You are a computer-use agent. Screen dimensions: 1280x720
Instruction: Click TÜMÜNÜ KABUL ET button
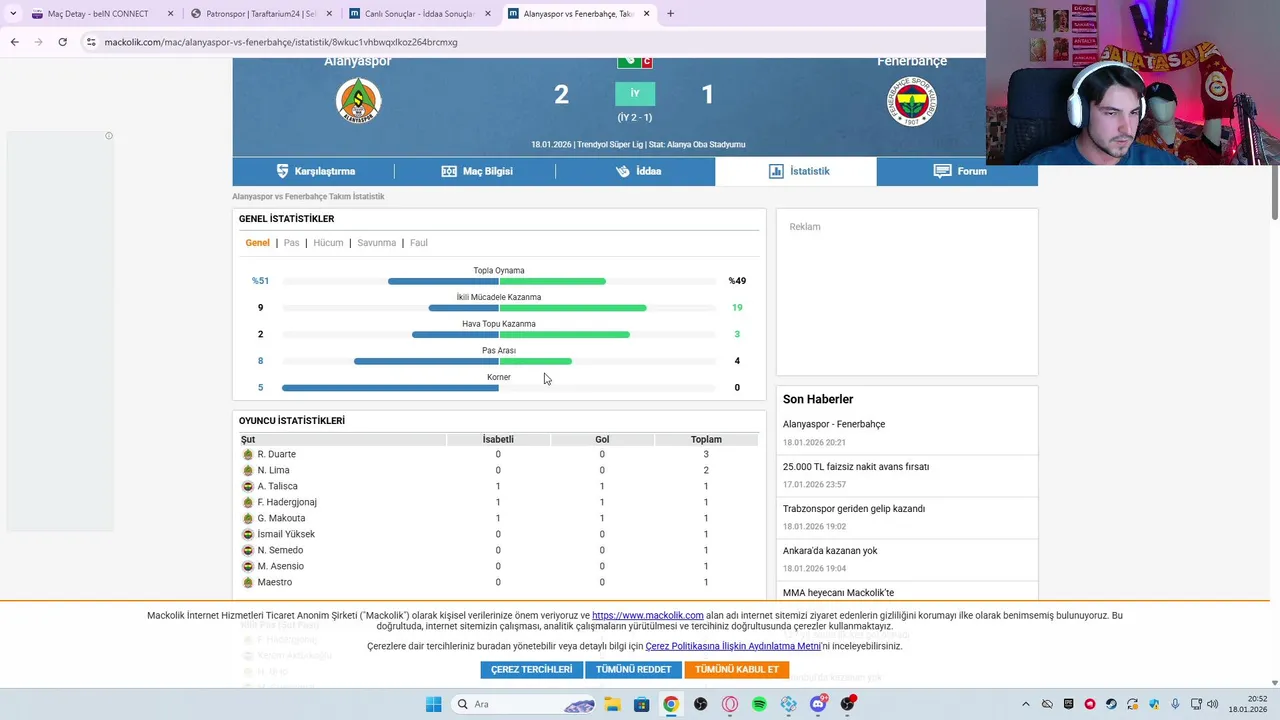point(737,669)
